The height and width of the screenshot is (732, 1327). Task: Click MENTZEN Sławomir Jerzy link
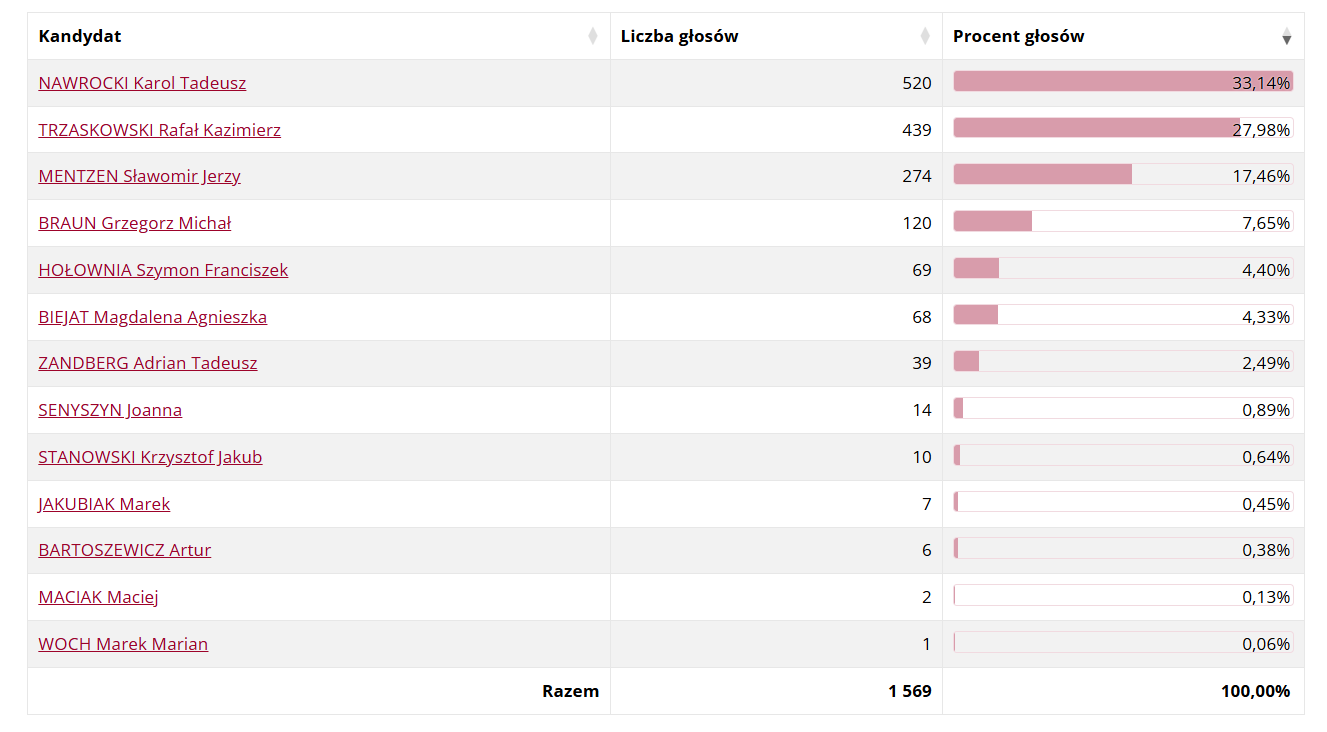tap(139, 176)
